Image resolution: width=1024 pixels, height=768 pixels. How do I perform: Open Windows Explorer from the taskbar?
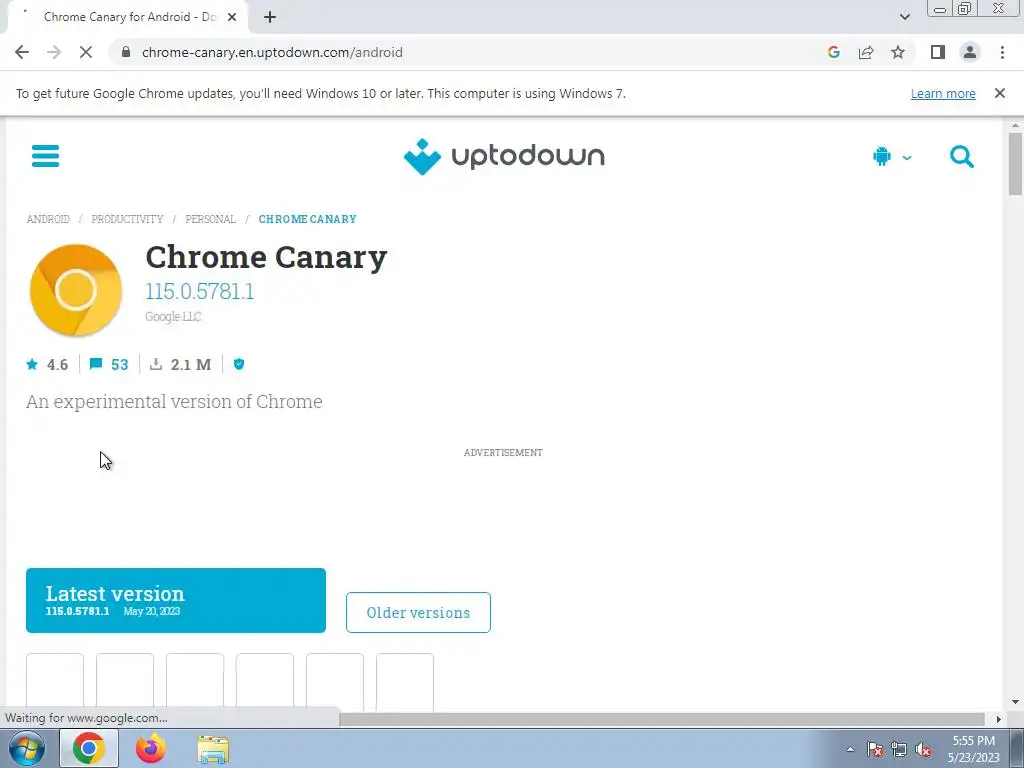click(x=213, y=750)
